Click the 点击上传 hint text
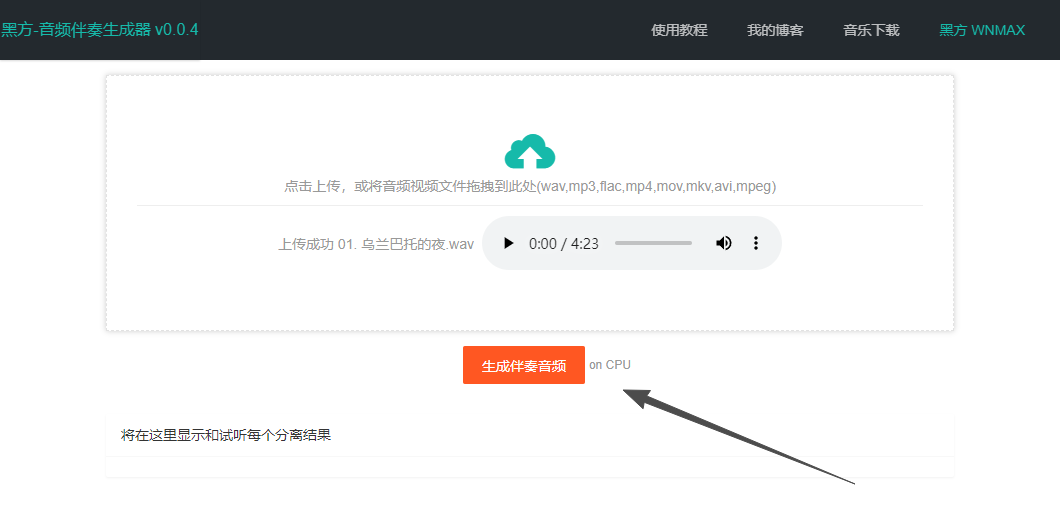The height and width of the screenshot is (521, 1060). (530, 186)
